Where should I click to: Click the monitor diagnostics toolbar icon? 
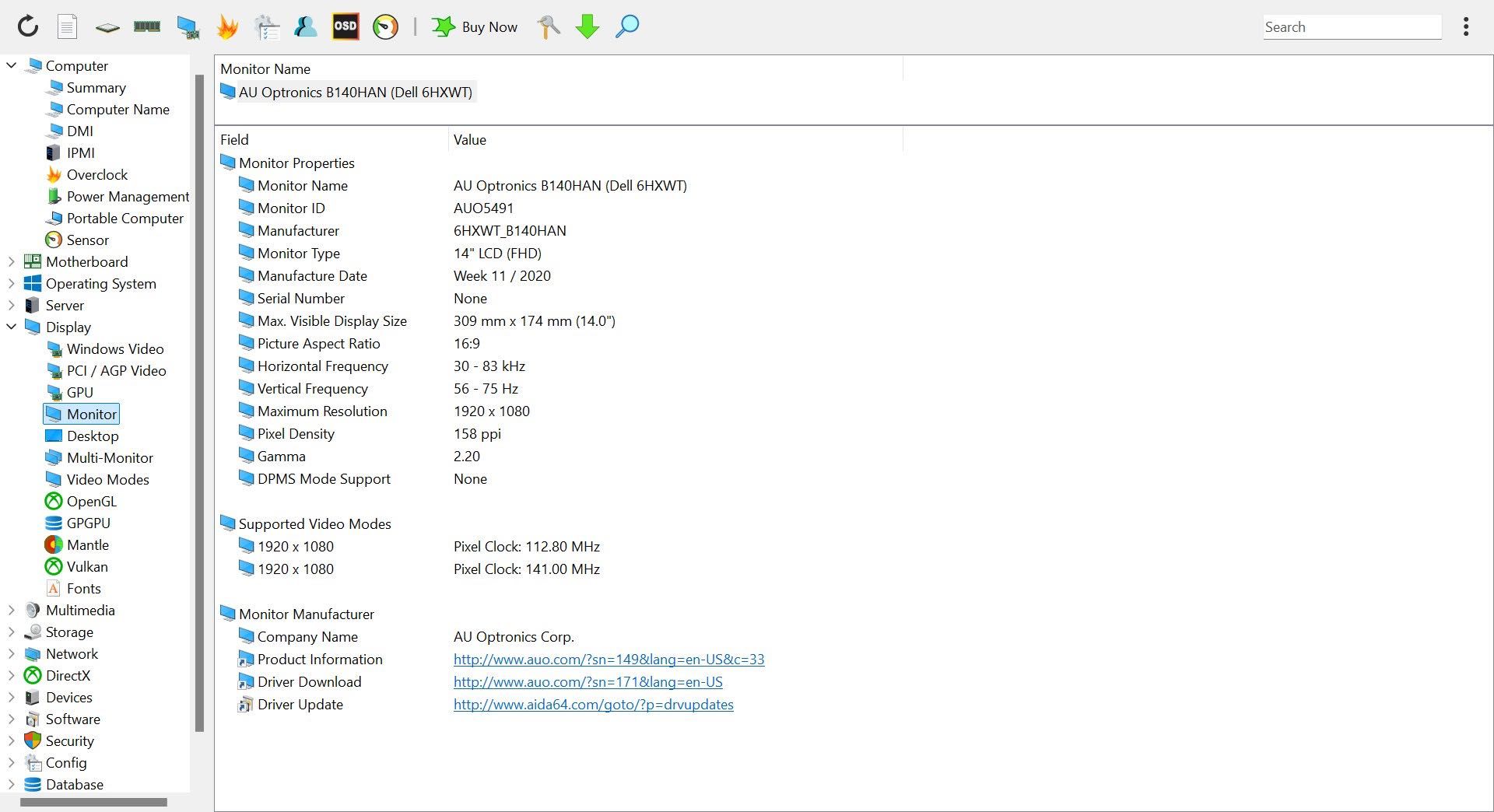tap(188, 27)
